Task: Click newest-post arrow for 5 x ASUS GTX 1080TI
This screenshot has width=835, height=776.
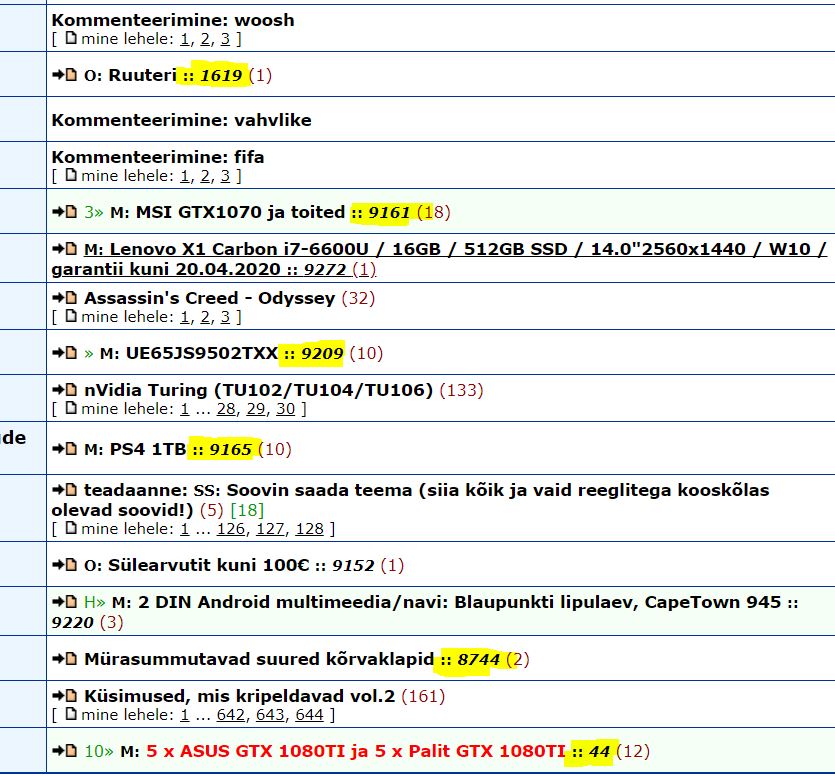Action: [x=65, y=751]
